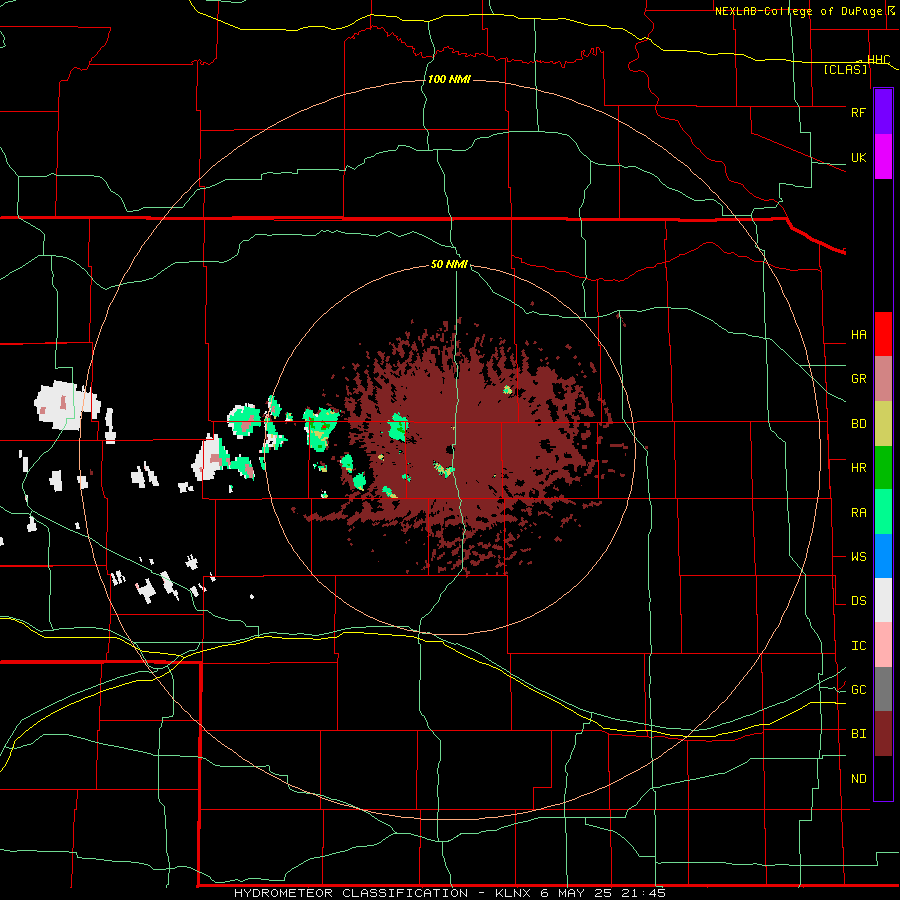This screenshot has height=900, width=900.
Task: Click the brown BI legend swatch
Action: click(883, 734)
